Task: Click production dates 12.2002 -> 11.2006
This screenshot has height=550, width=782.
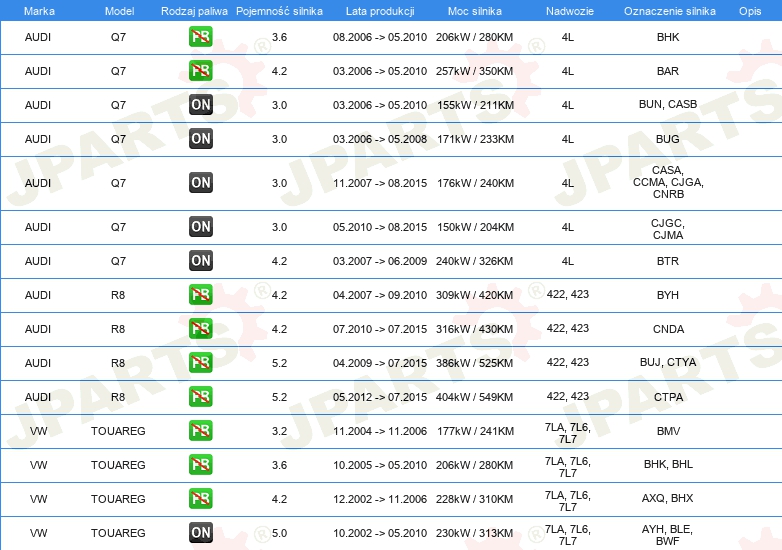Action: tap(380, 499)
